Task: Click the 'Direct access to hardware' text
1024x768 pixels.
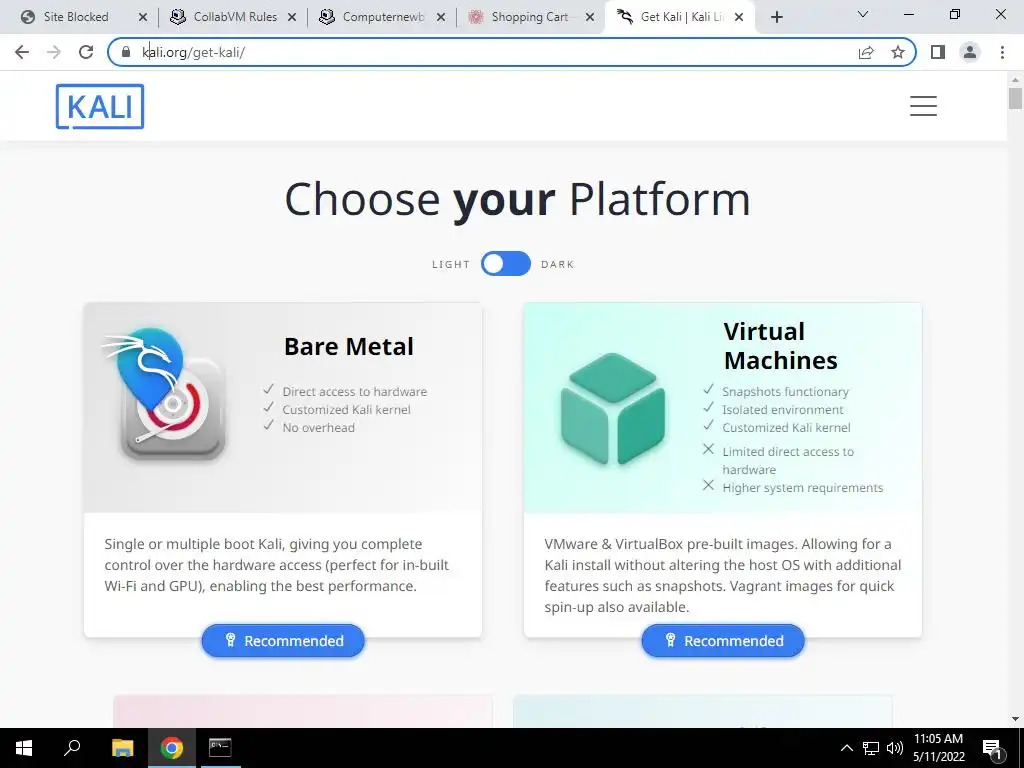Action: (x=355, y=392)
